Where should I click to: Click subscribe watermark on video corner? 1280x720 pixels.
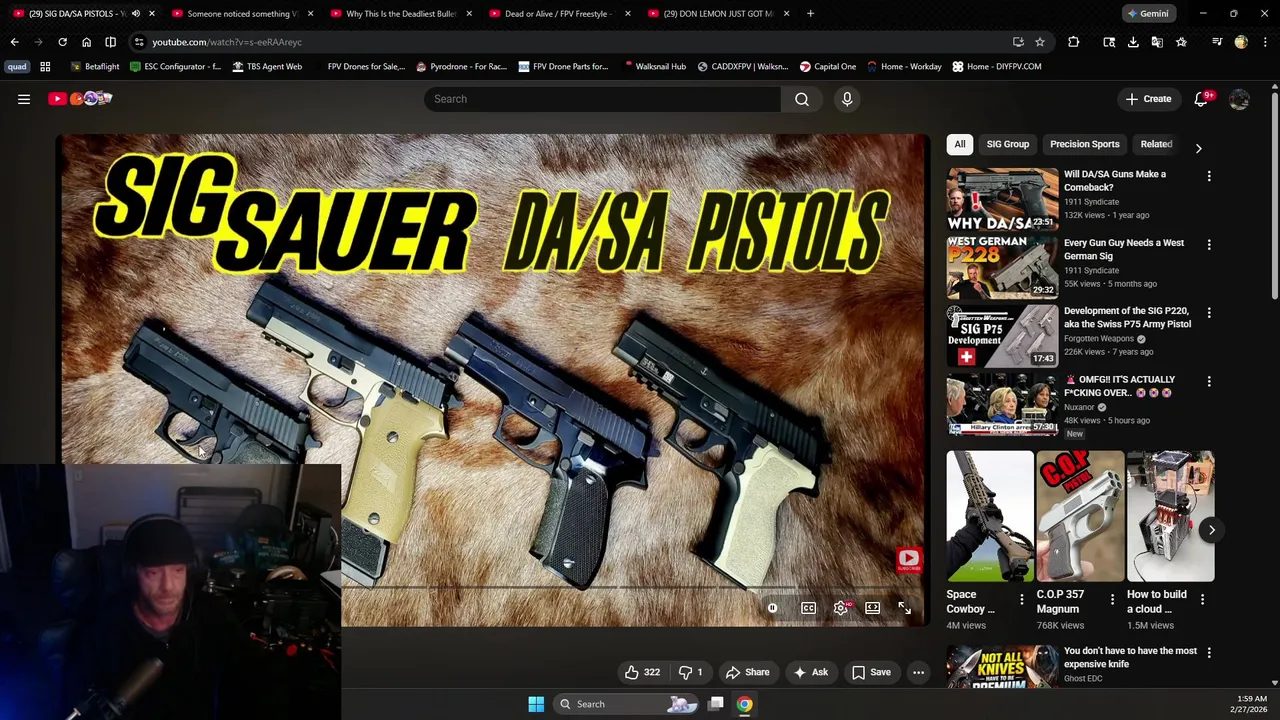point(908,562)
